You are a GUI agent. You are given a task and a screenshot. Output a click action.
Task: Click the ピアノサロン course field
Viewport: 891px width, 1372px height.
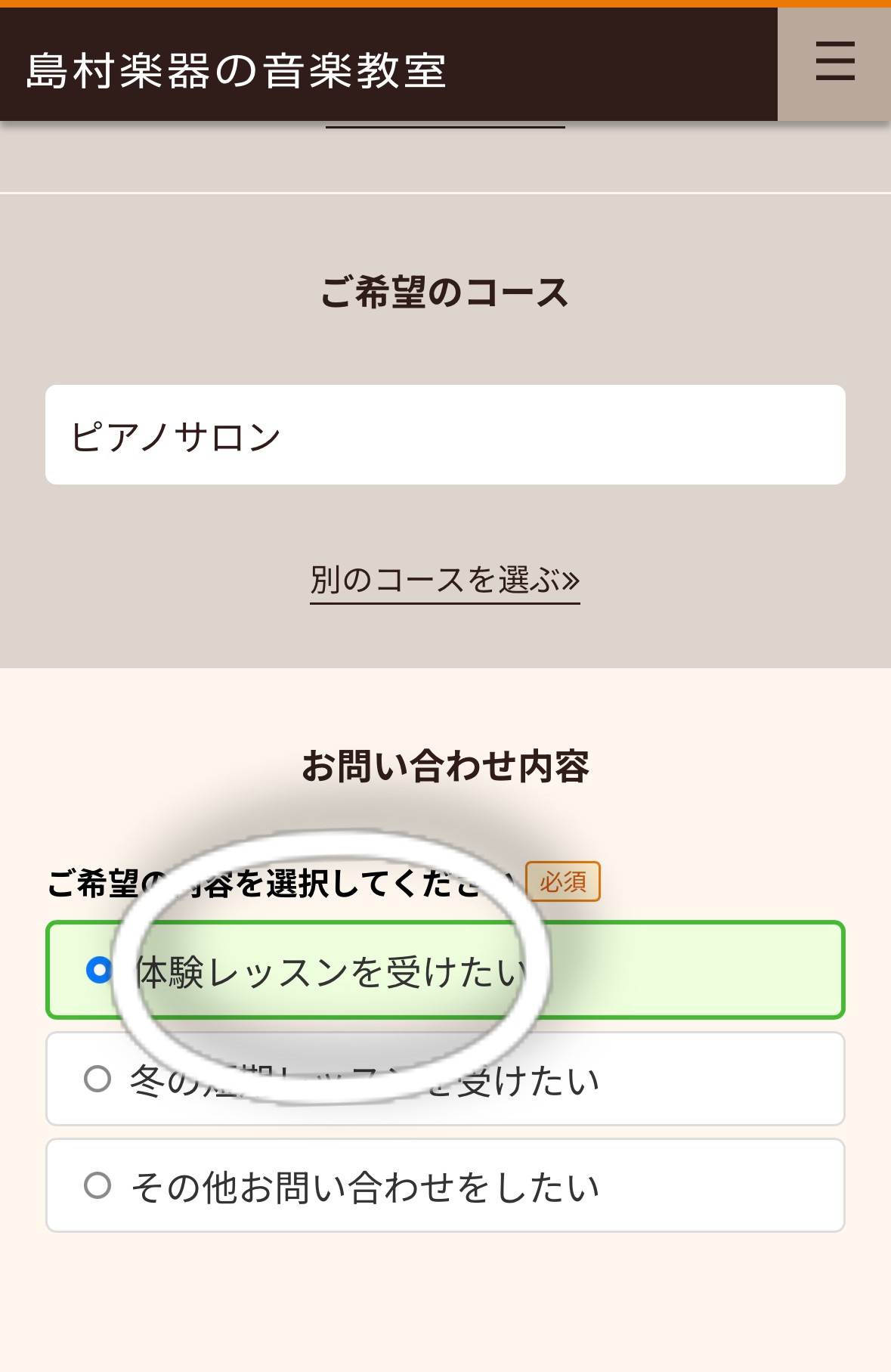coord(444,435)
